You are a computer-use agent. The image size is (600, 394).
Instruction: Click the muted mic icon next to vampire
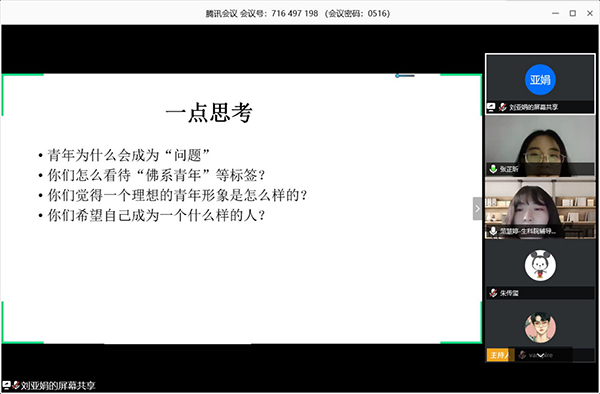(x=522, y=355)
